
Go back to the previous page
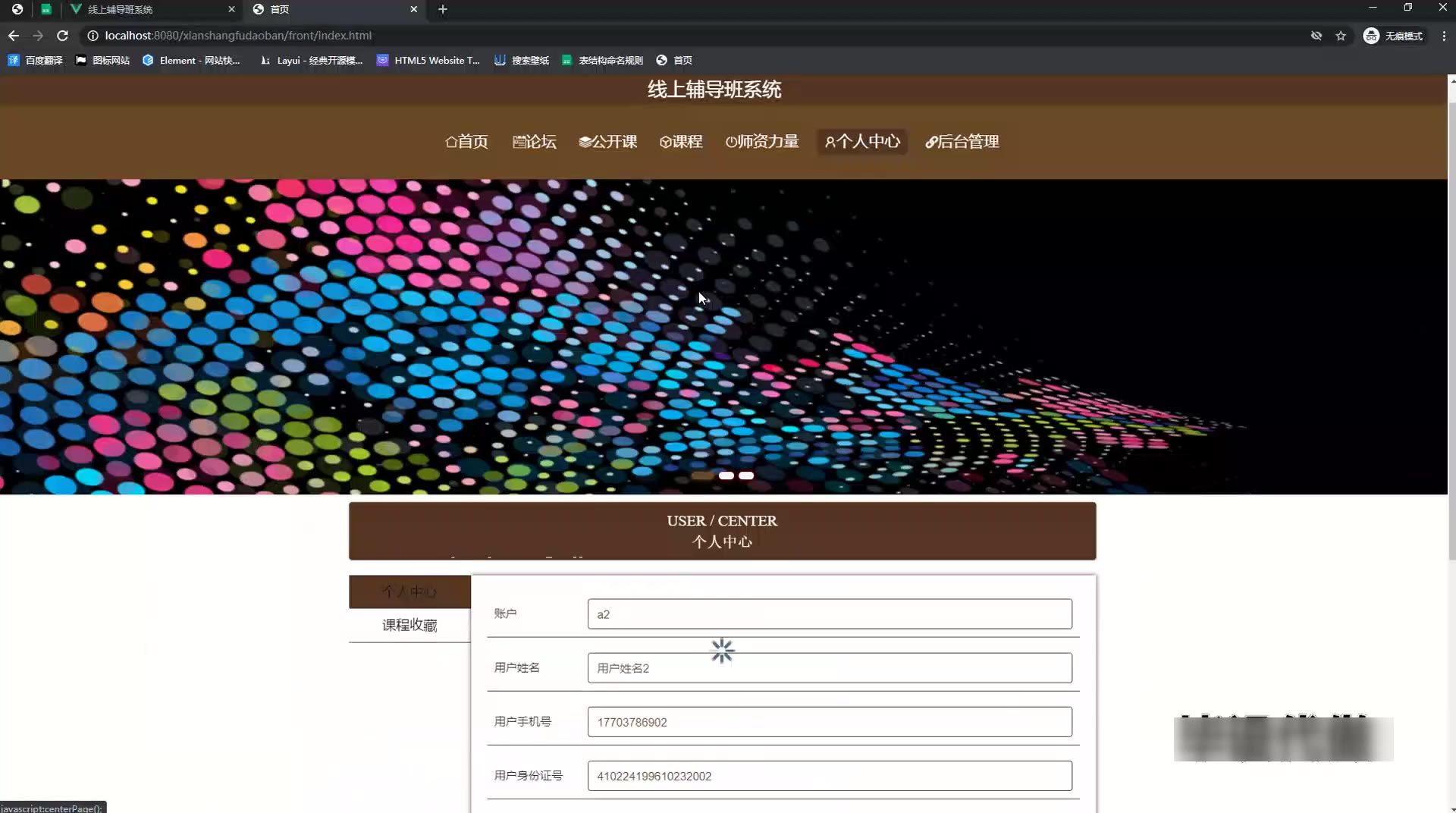pyautogui.click(x=14, y=36)
